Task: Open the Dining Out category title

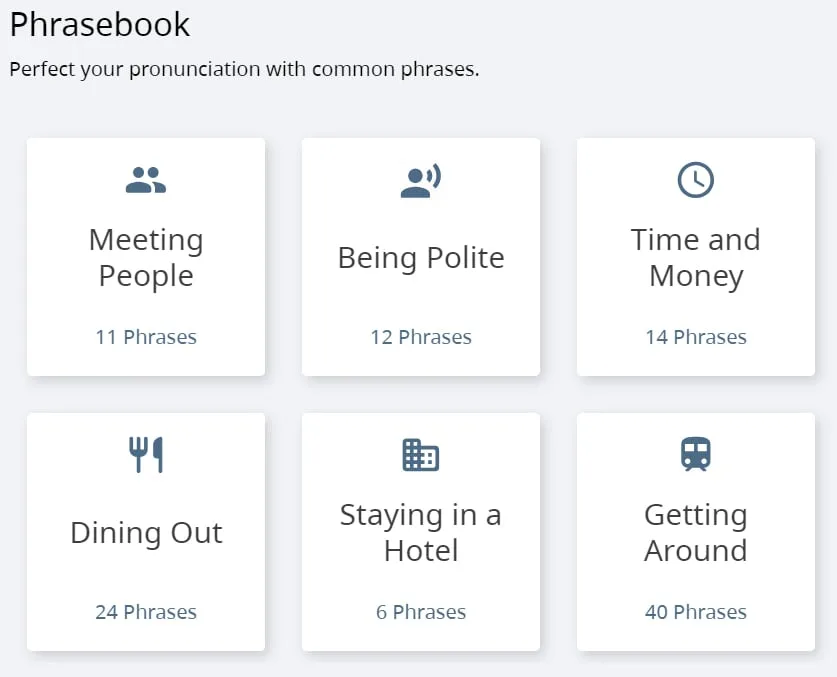Action: (x=146, y=533)
